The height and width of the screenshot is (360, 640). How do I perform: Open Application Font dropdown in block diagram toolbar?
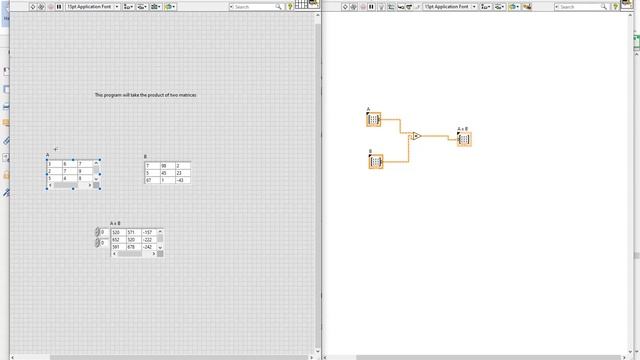click(x=450, y=7)
